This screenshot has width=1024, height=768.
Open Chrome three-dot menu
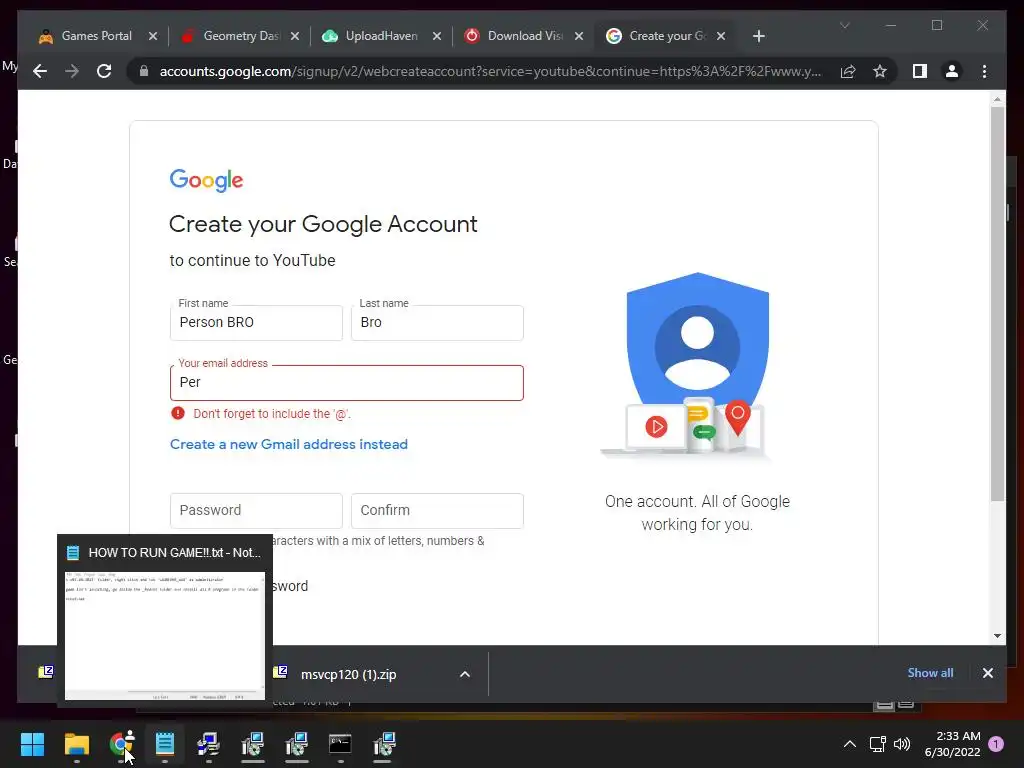(984, 71)
